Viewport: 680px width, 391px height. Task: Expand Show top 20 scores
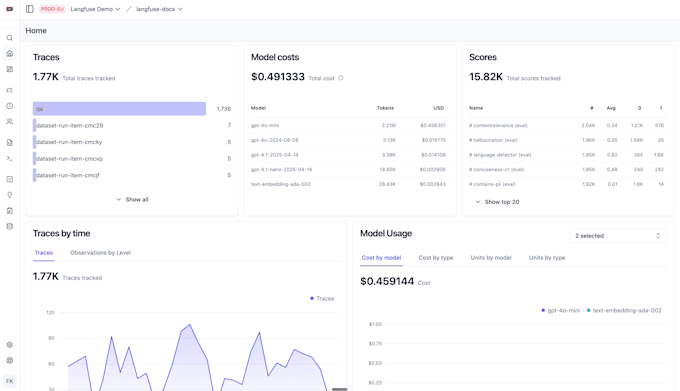[497, 202]
